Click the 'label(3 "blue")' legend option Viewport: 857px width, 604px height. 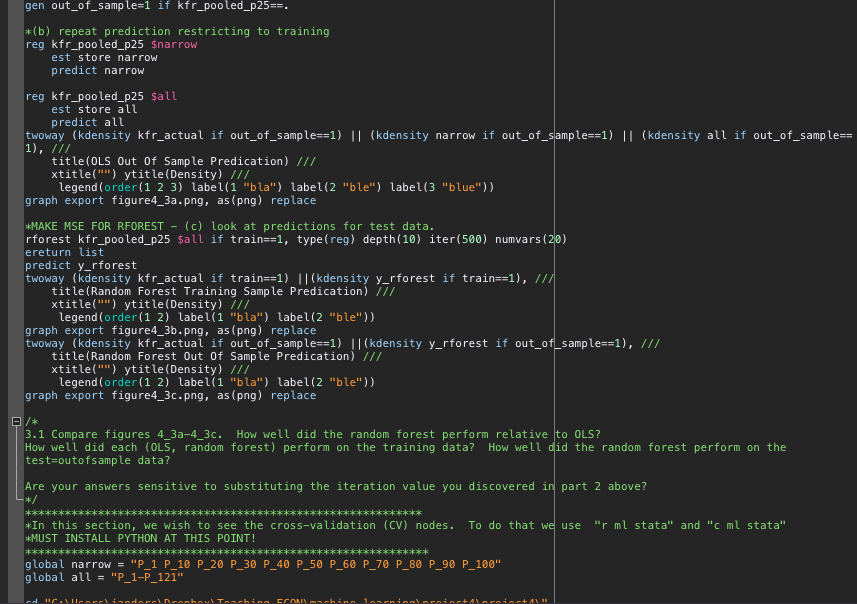[x=438, y=187]
